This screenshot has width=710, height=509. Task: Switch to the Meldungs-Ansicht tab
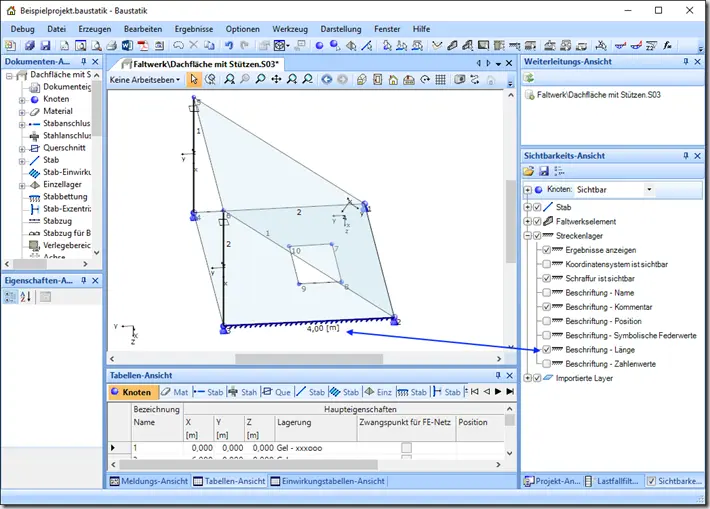tap(149, 481)
